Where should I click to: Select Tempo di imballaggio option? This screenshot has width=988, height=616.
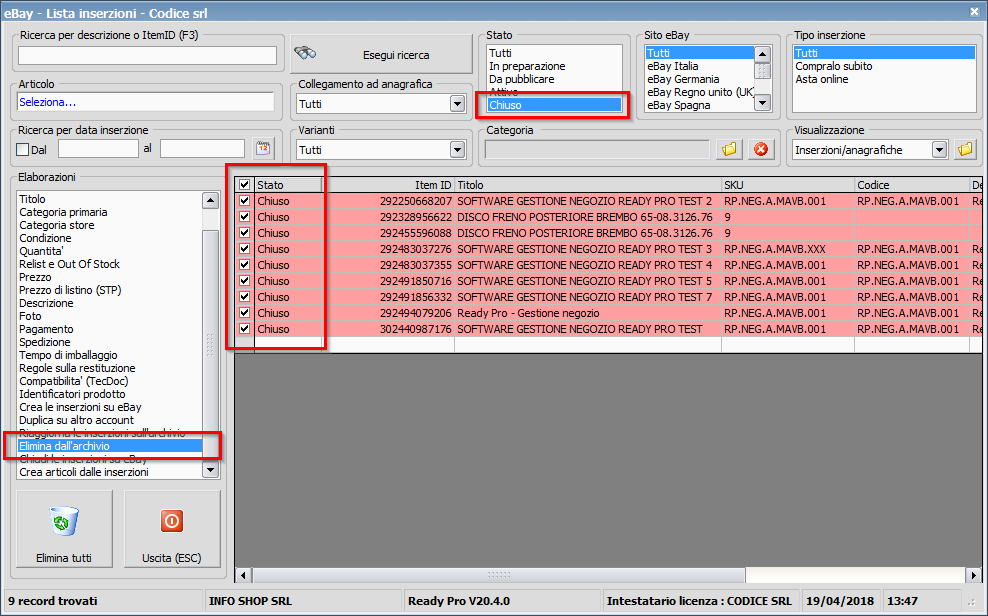click(110, 355)
